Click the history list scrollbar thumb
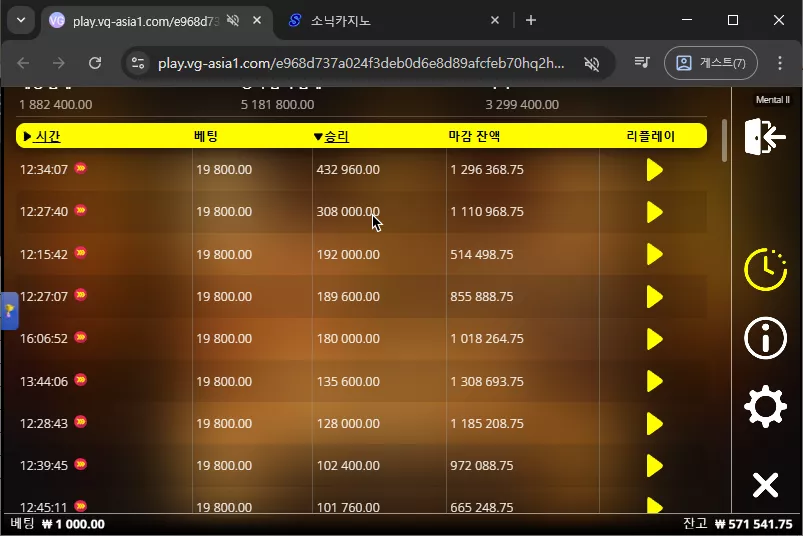The image size is (803, 536). tap(724, 140)
